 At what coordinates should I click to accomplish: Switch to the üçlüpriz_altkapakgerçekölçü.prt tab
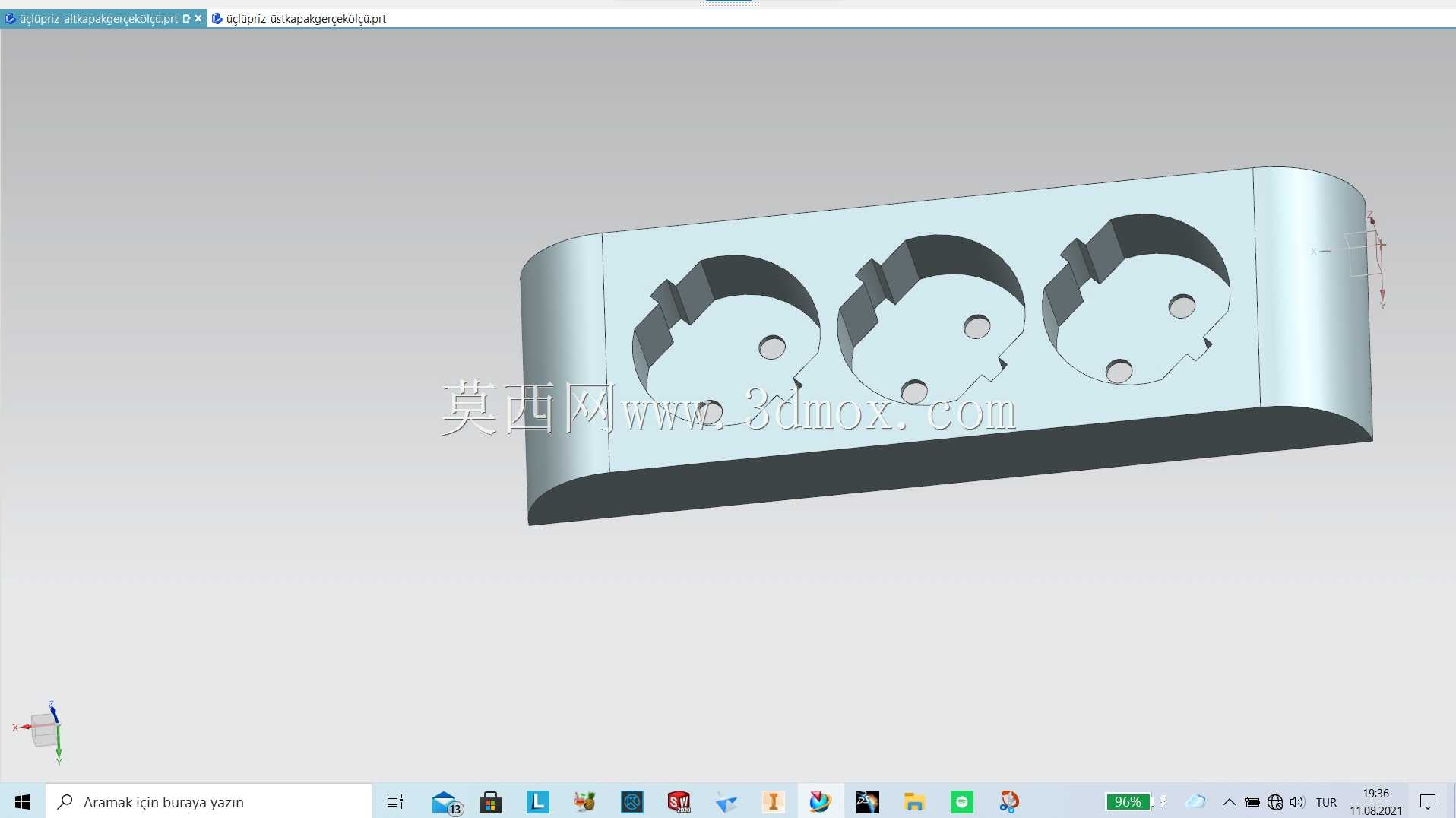[x=99, y=18]
